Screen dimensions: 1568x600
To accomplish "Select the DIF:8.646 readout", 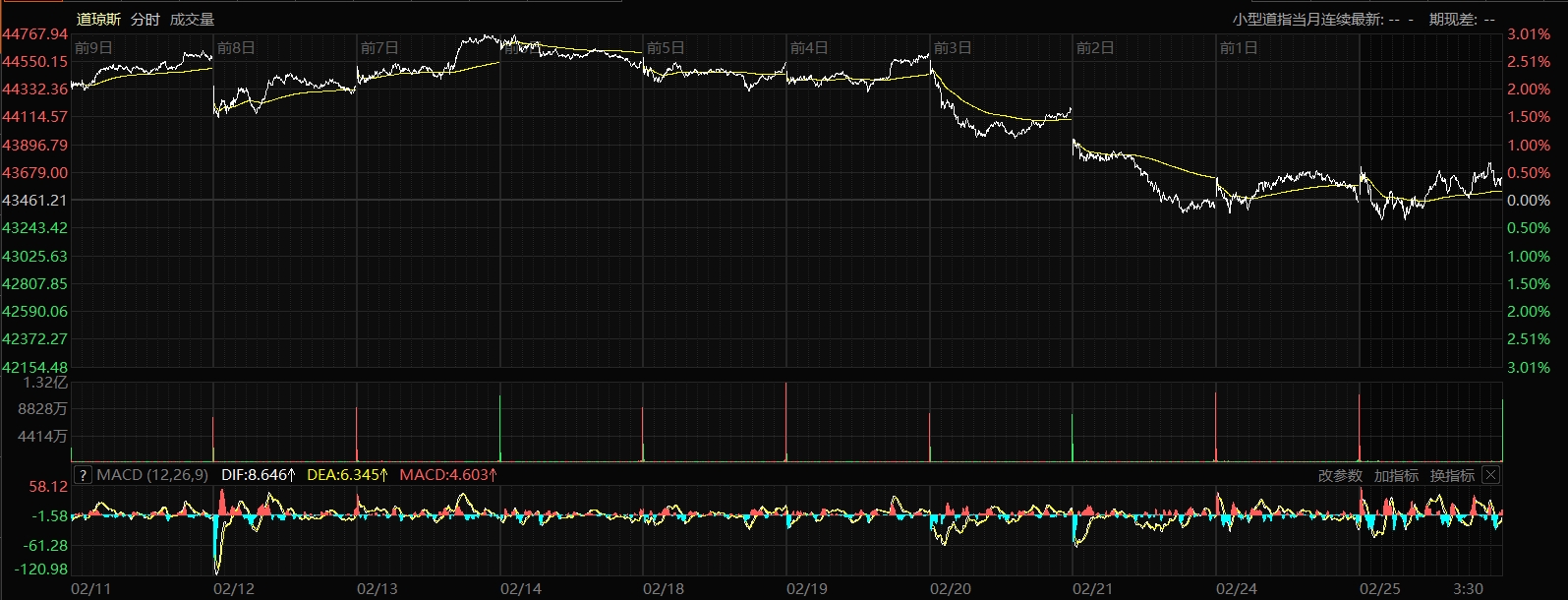I will click(259, 475).
